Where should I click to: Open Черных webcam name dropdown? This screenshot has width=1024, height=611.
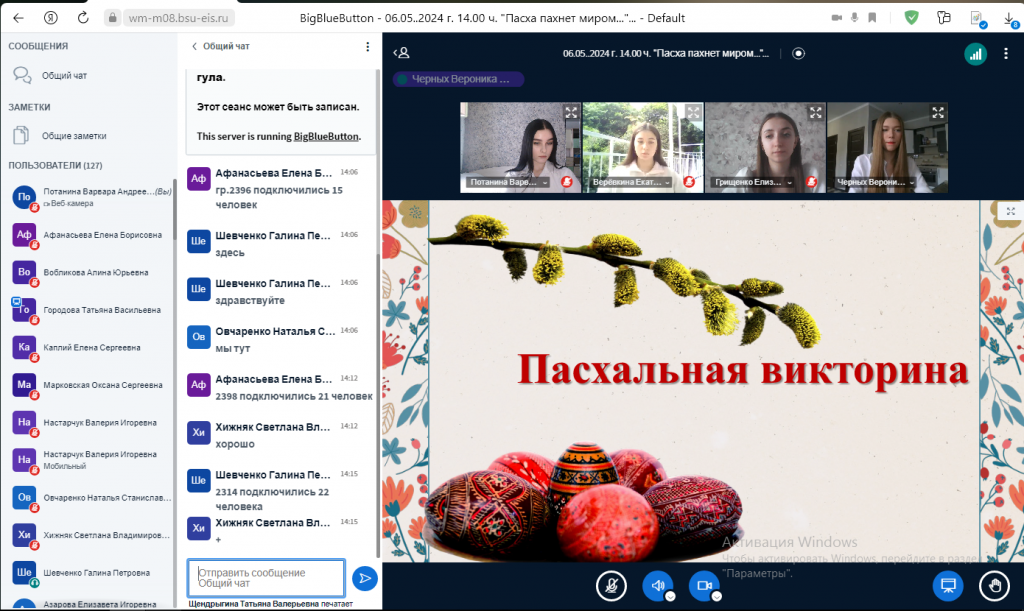pyautogui.click(x=875, y=182)
